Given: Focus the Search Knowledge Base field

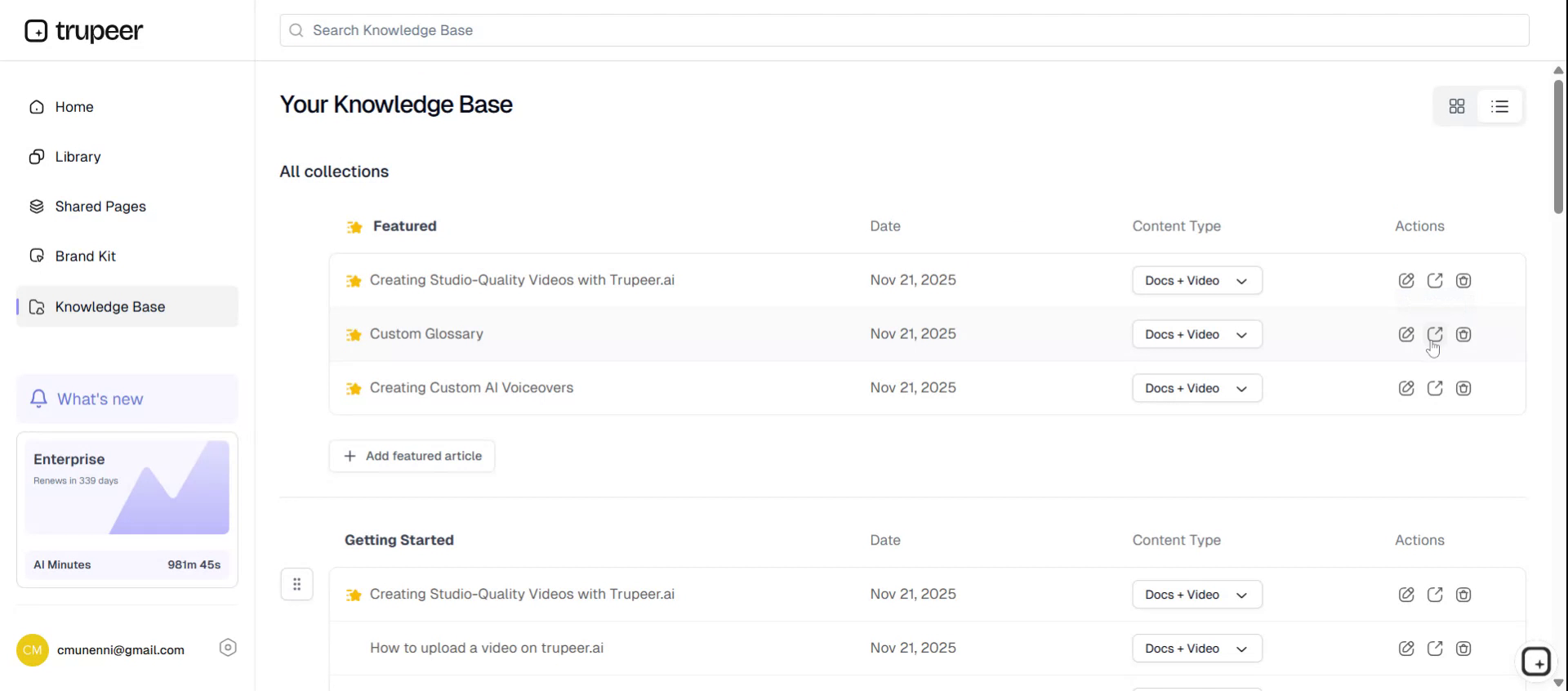Looking at the screenshot, I should [904, 30].
